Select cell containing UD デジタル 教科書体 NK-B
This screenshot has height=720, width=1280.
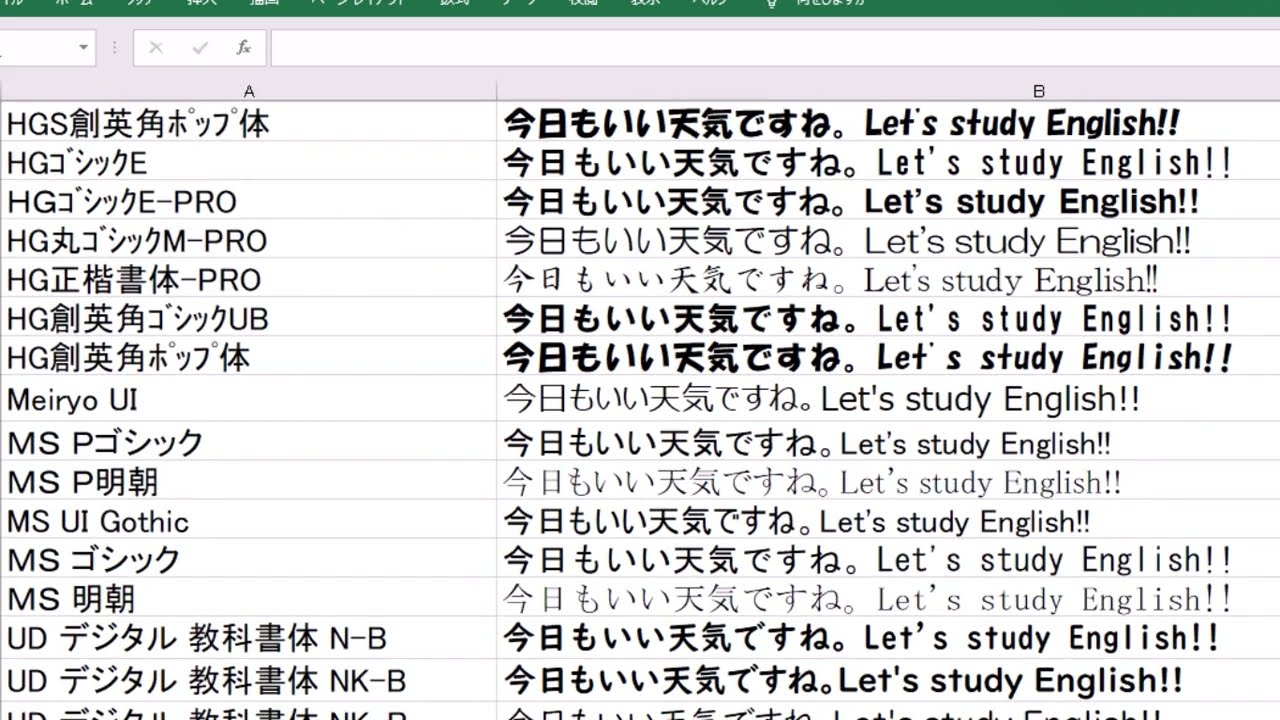click(x=248, y=680)
